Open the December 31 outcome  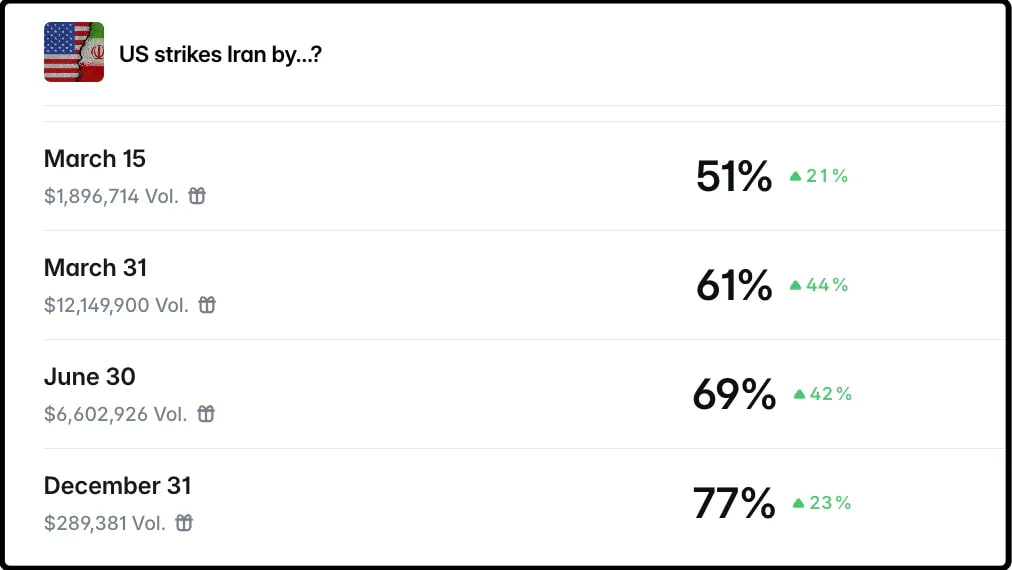[118, 486]
